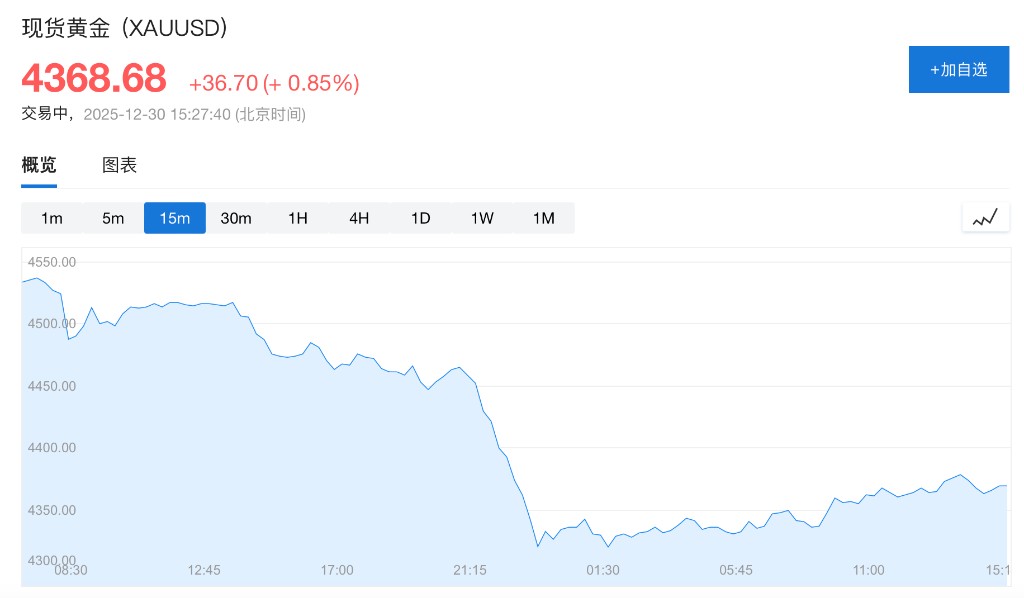Add XAUUSD to watchlist with 加自选
Image resolution: width=1024 pixels, height=598 pixels.
958,69
